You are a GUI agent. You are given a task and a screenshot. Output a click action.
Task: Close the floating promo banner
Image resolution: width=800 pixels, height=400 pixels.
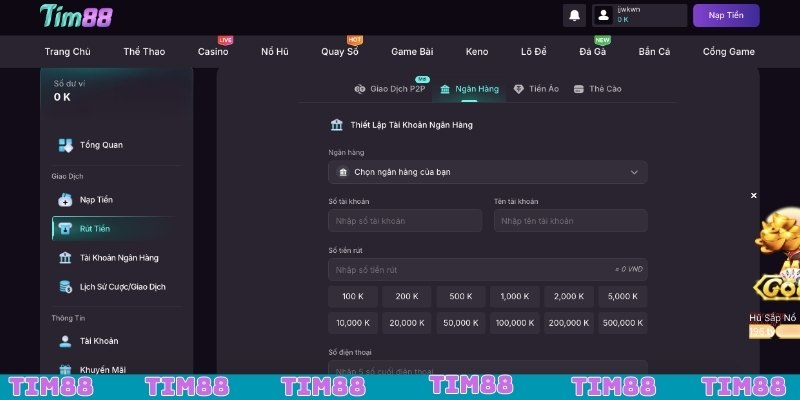[x=754, y=196]
